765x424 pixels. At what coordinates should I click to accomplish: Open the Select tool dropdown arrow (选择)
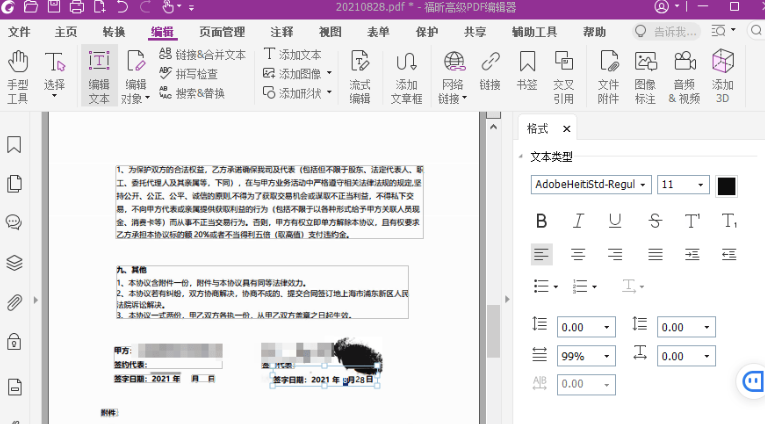[x=54, y=96]
